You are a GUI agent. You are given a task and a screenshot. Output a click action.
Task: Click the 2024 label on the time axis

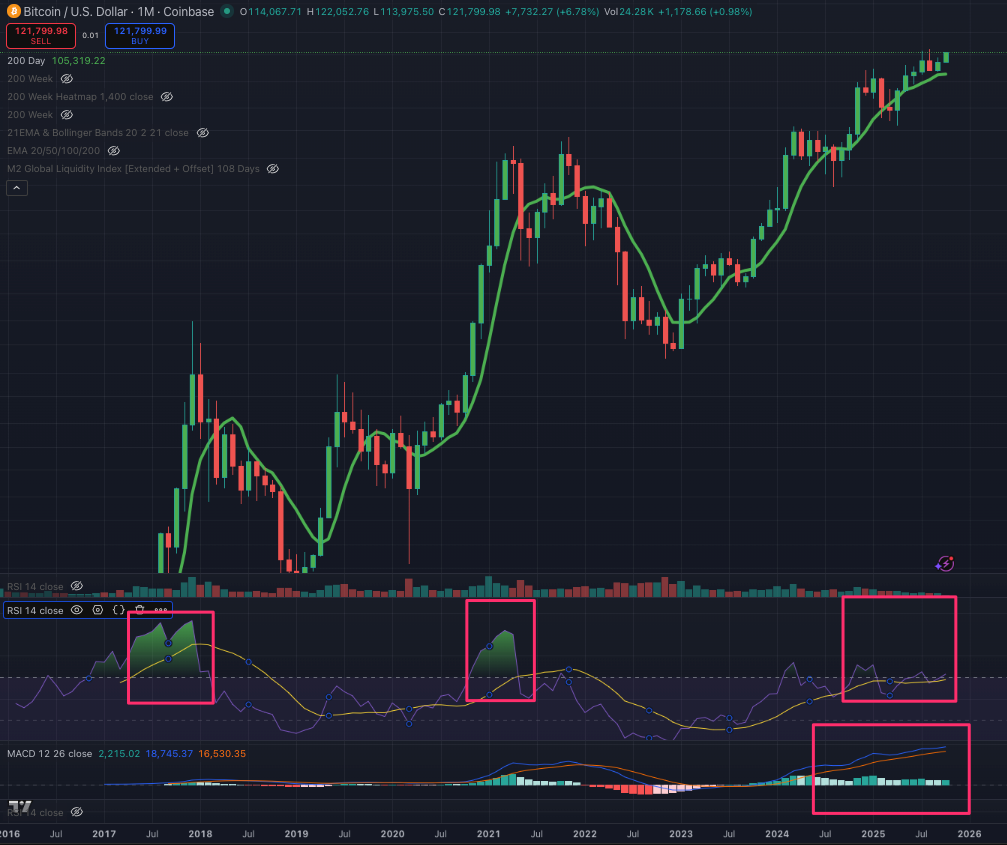point(777,833)
